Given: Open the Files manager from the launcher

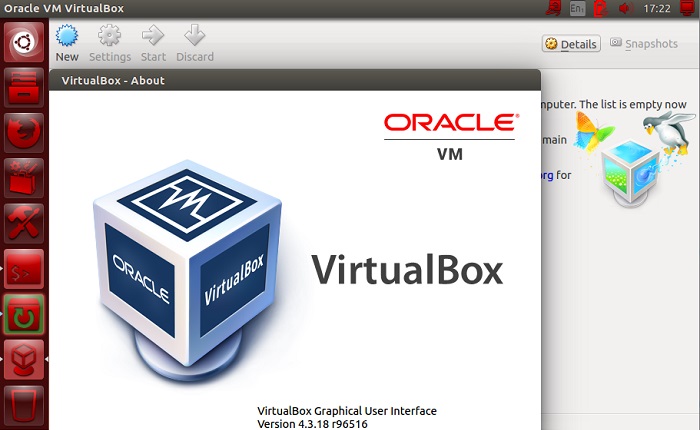Looking at the screenshot, I should click(24, 88).
